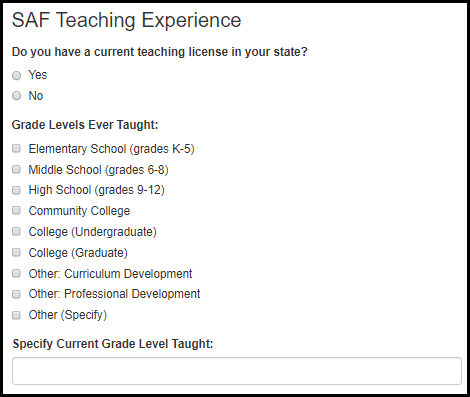Image resolution: width=470 pixels, height=397 pixels.
Task: Check the Community College checkbox
Action: pyautogui.click(x=16, y=211)
